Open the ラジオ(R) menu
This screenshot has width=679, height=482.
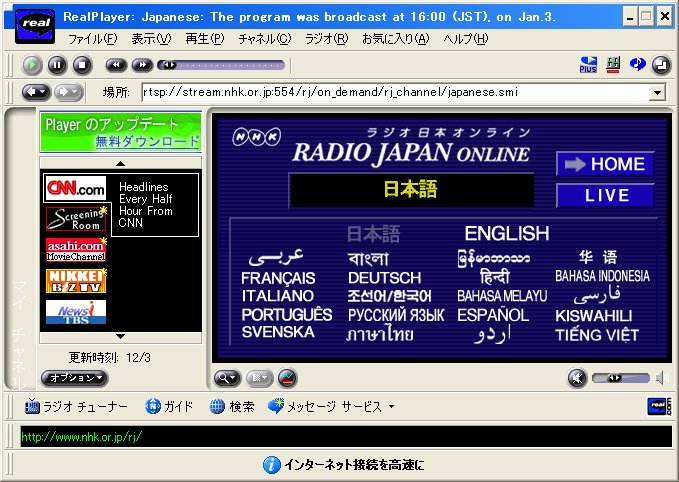point(327,39)
